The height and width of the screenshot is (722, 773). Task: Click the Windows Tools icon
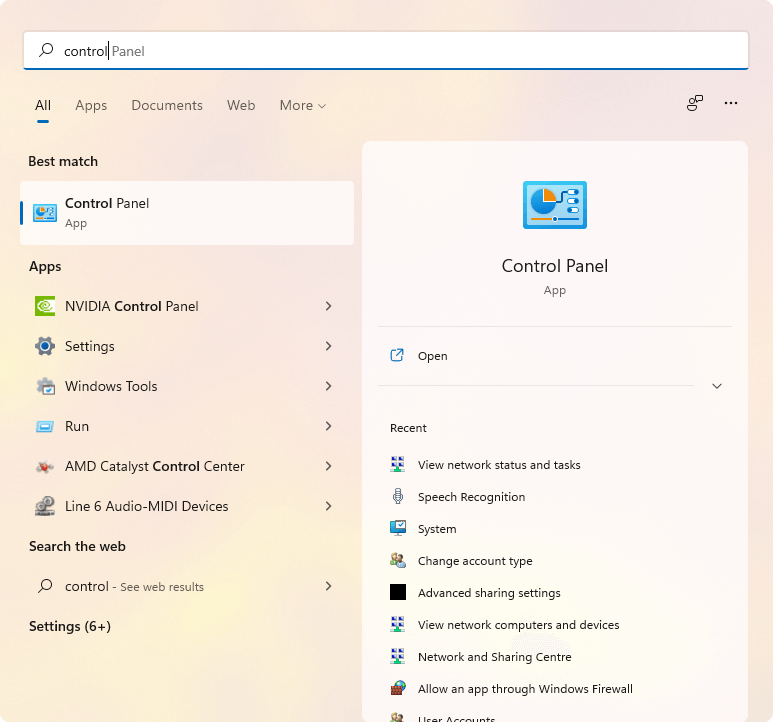(45, 386)
